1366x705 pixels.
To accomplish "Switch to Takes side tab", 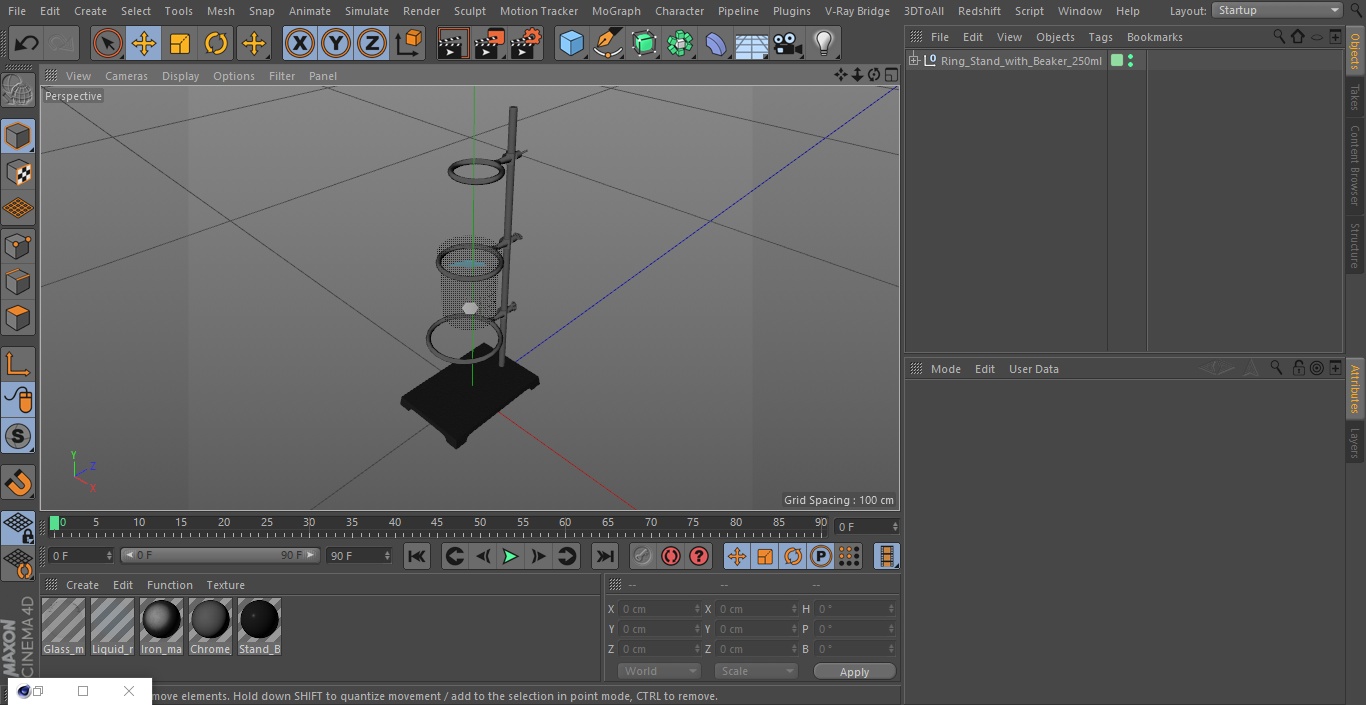I will (x=1355, y=97).
